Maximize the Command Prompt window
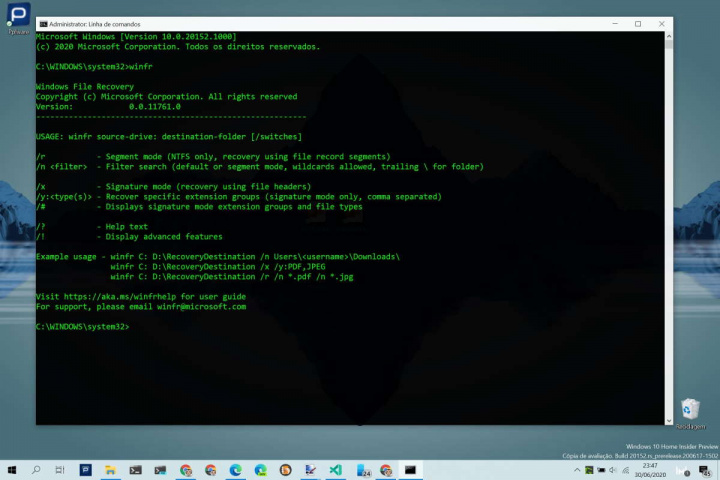720x480 pixels. (x=638, y=24)
